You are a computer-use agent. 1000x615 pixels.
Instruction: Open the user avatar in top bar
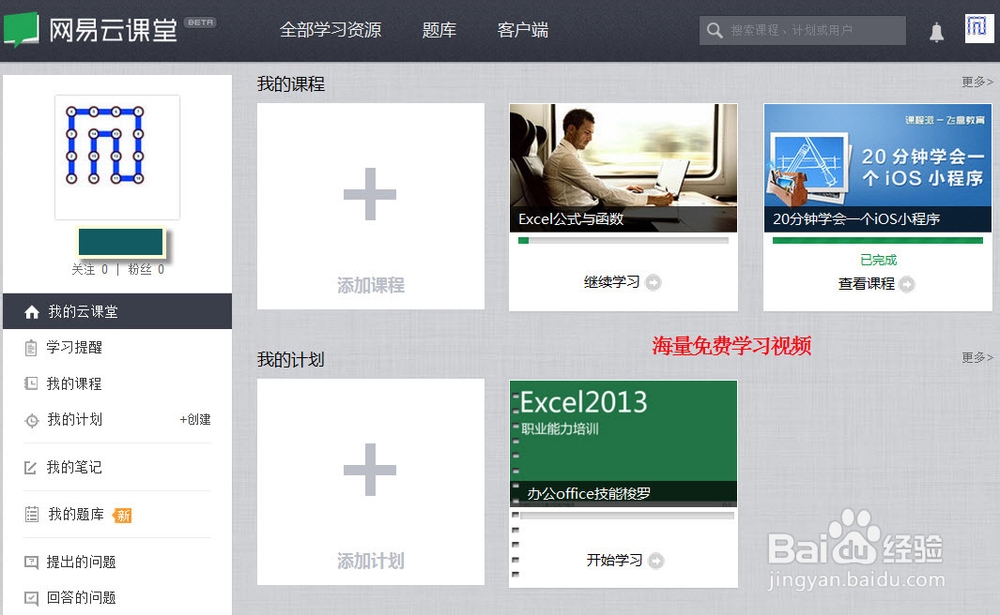[x=979, y=29]
